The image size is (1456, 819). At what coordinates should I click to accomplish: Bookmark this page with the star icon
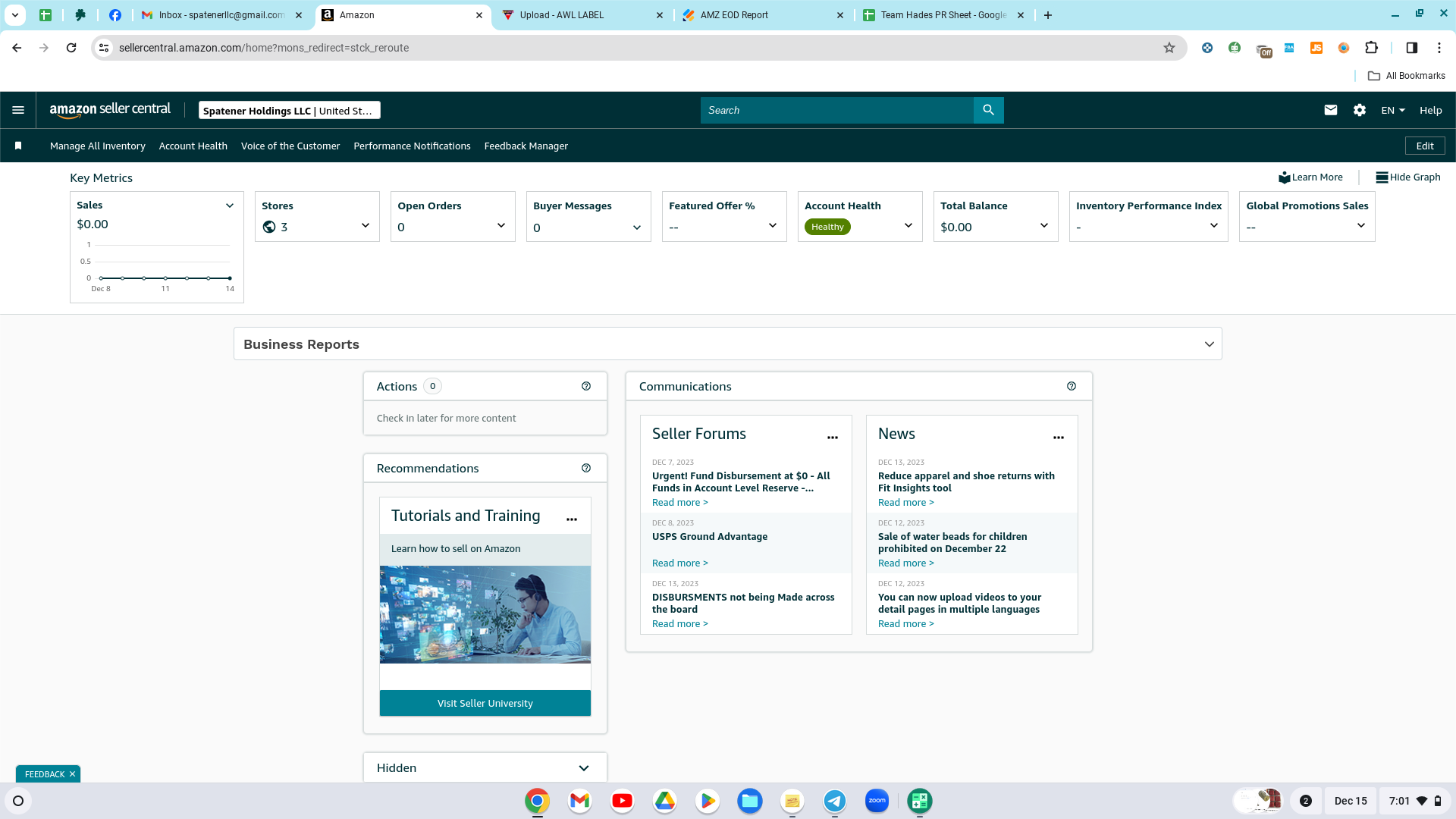[1169, 48]
